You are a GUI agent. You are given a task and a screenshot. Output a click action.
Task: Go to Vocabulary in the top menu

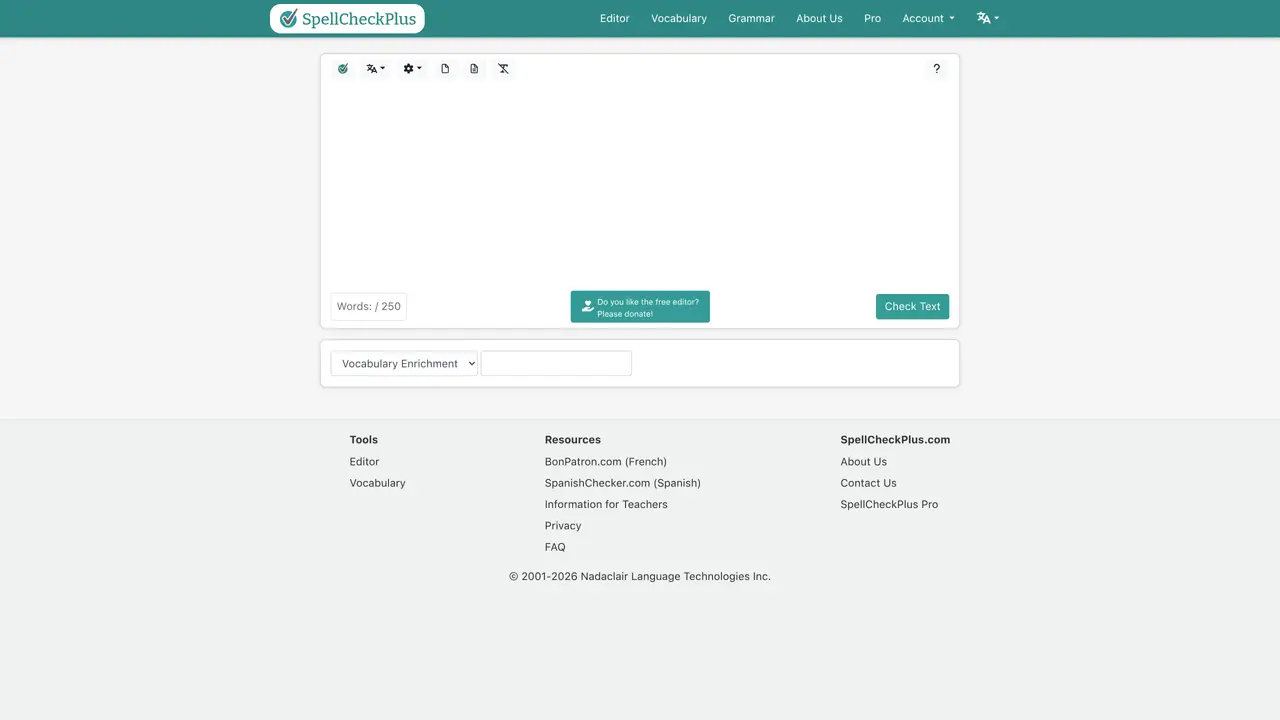pyautogui.click(x=679, y=18)
